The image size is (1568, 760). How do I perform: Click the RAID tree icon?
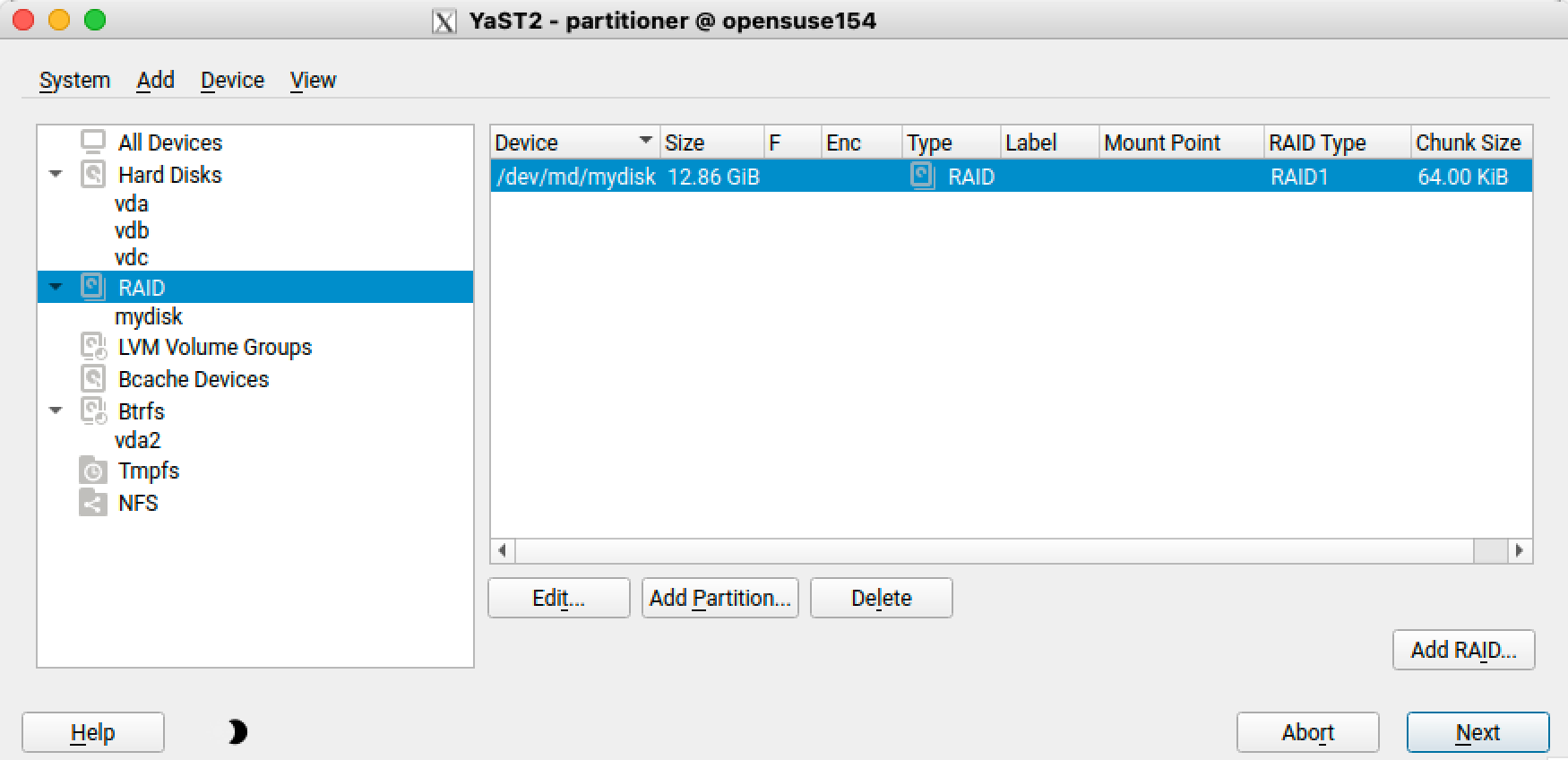pyautogui.click(x=93, y=287)
